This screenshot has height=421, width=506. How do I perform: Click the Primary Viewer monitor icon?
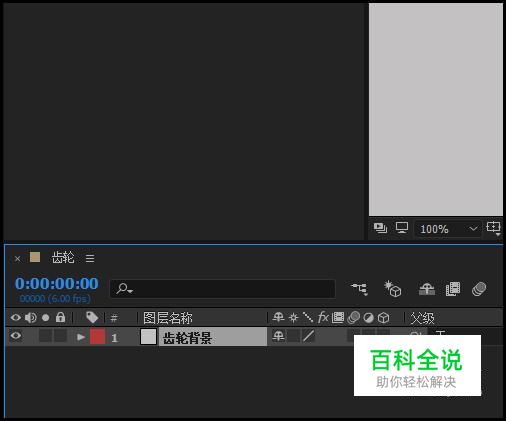tap(402, 228)
